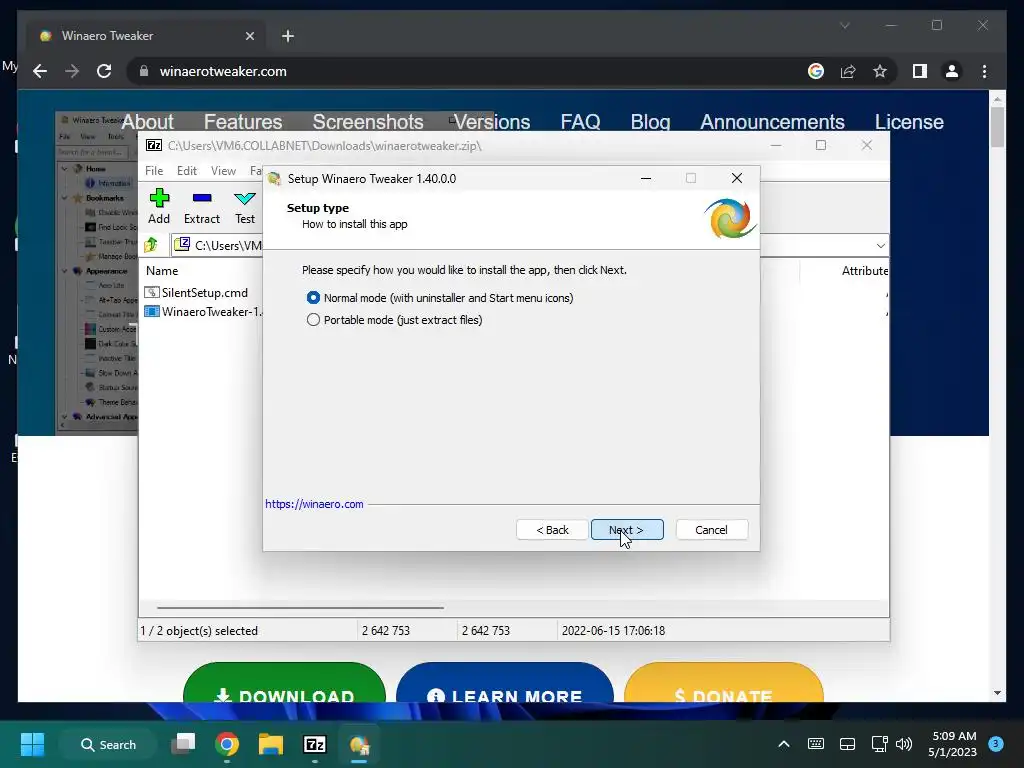1024x768 pixels.
Task: Click the yellow DONATE button
Action: point(724,684)
